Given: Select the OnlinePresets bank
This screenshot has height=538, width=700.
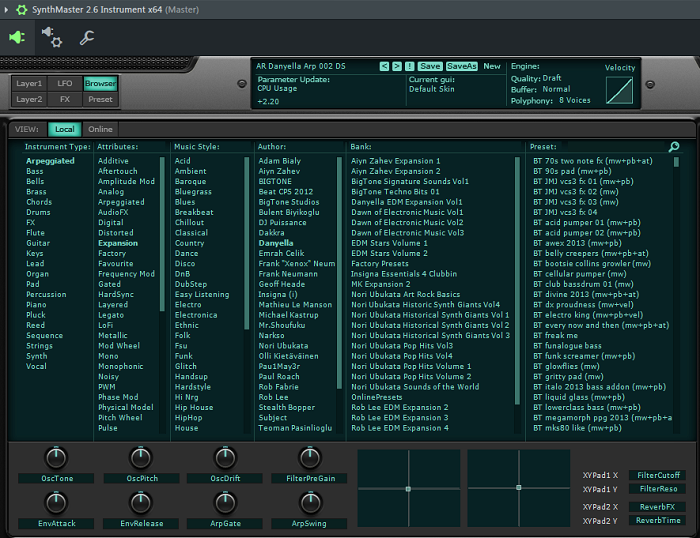Looking at the screenshot, I should pos(376,397).
